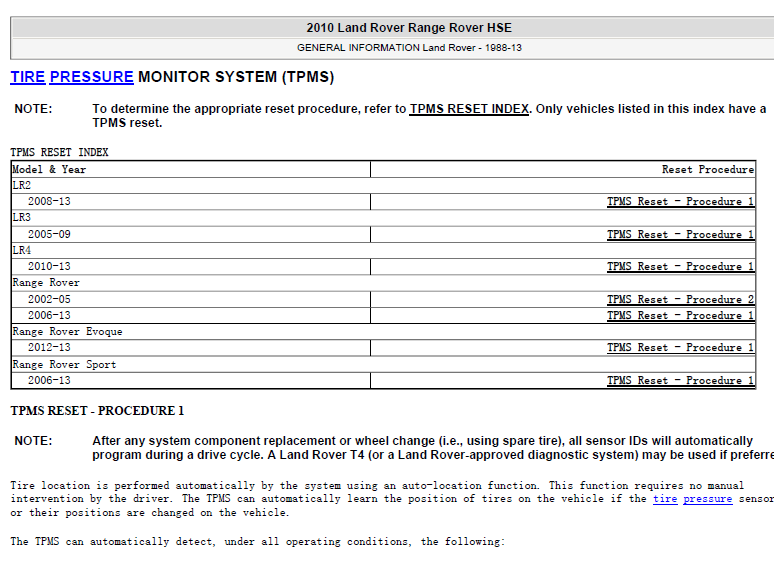
Task: Click the 'MONITOR SYSTEM (TPMS)' heading text
Action: pyautogui.click(x=236, y=77)
